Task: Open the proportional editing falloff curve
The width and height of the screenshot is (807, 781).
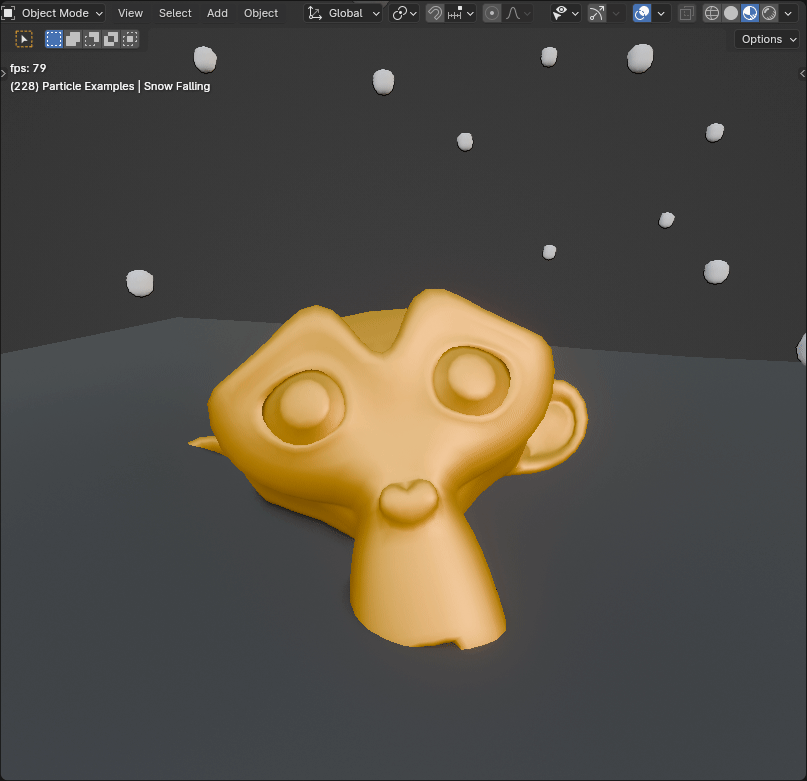Action: coord(517,13)
